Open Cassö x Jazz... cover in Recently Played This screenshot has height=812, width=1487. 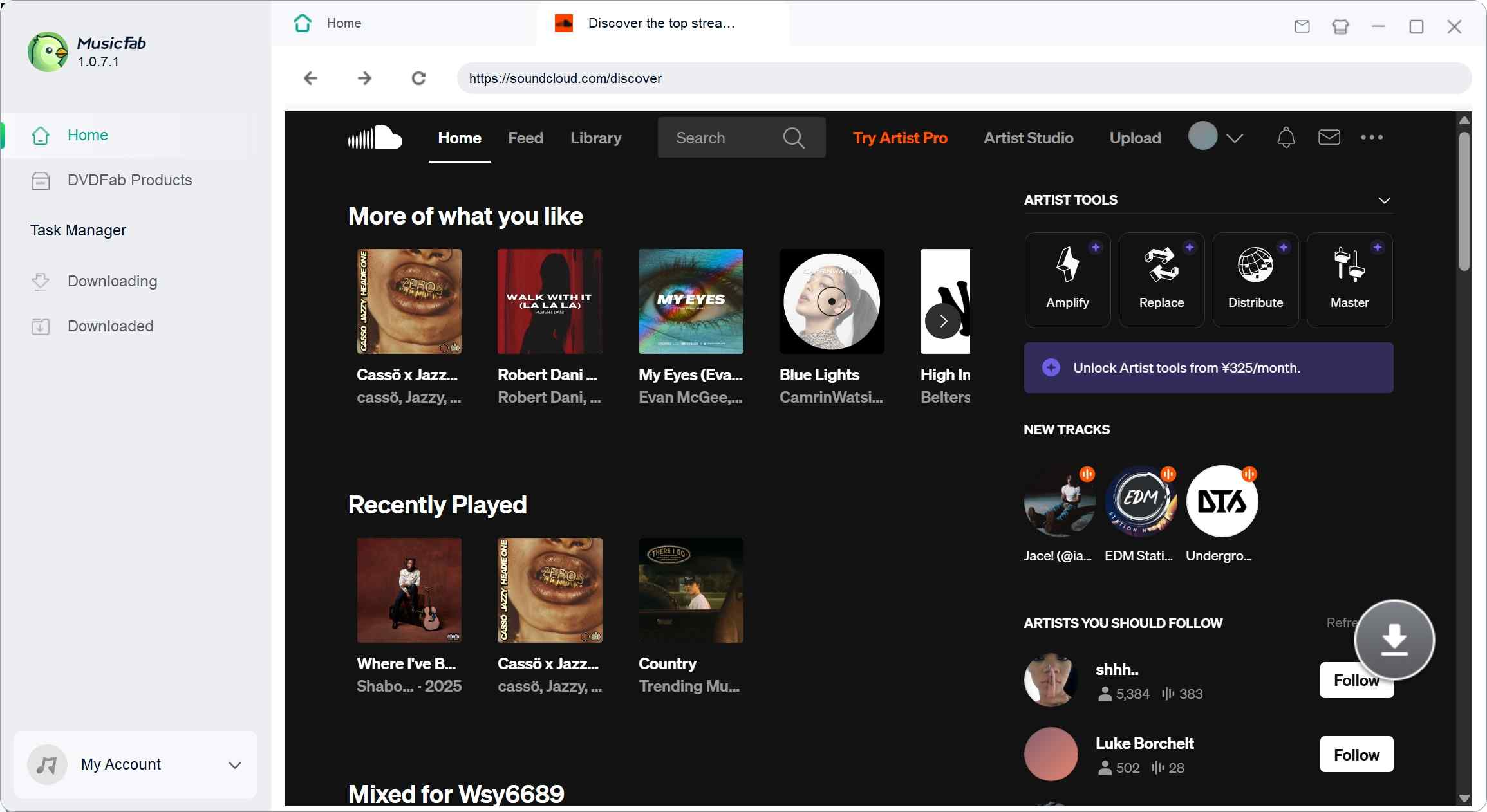(550, 590)
